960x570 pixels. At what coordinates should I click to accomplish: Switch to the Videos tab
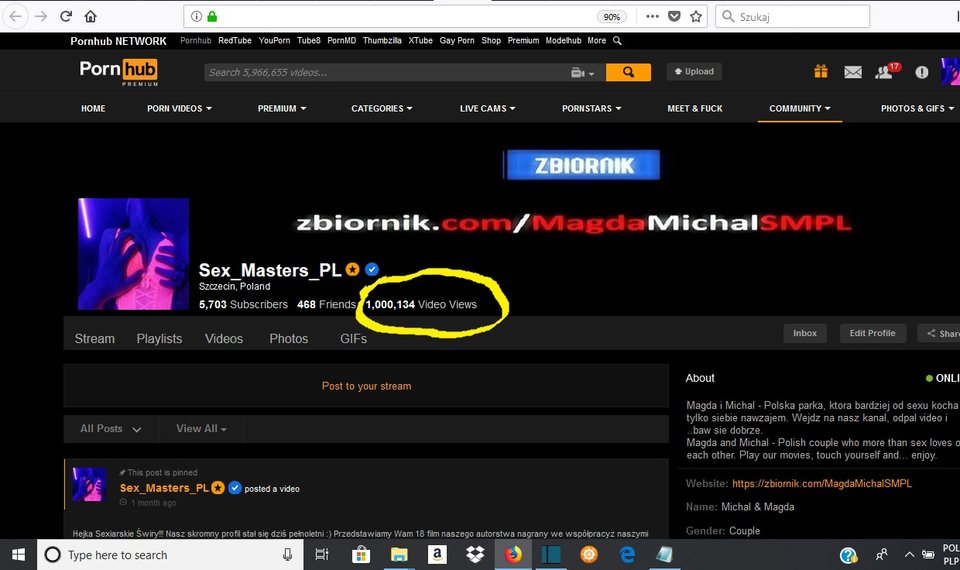pos(224,339)
